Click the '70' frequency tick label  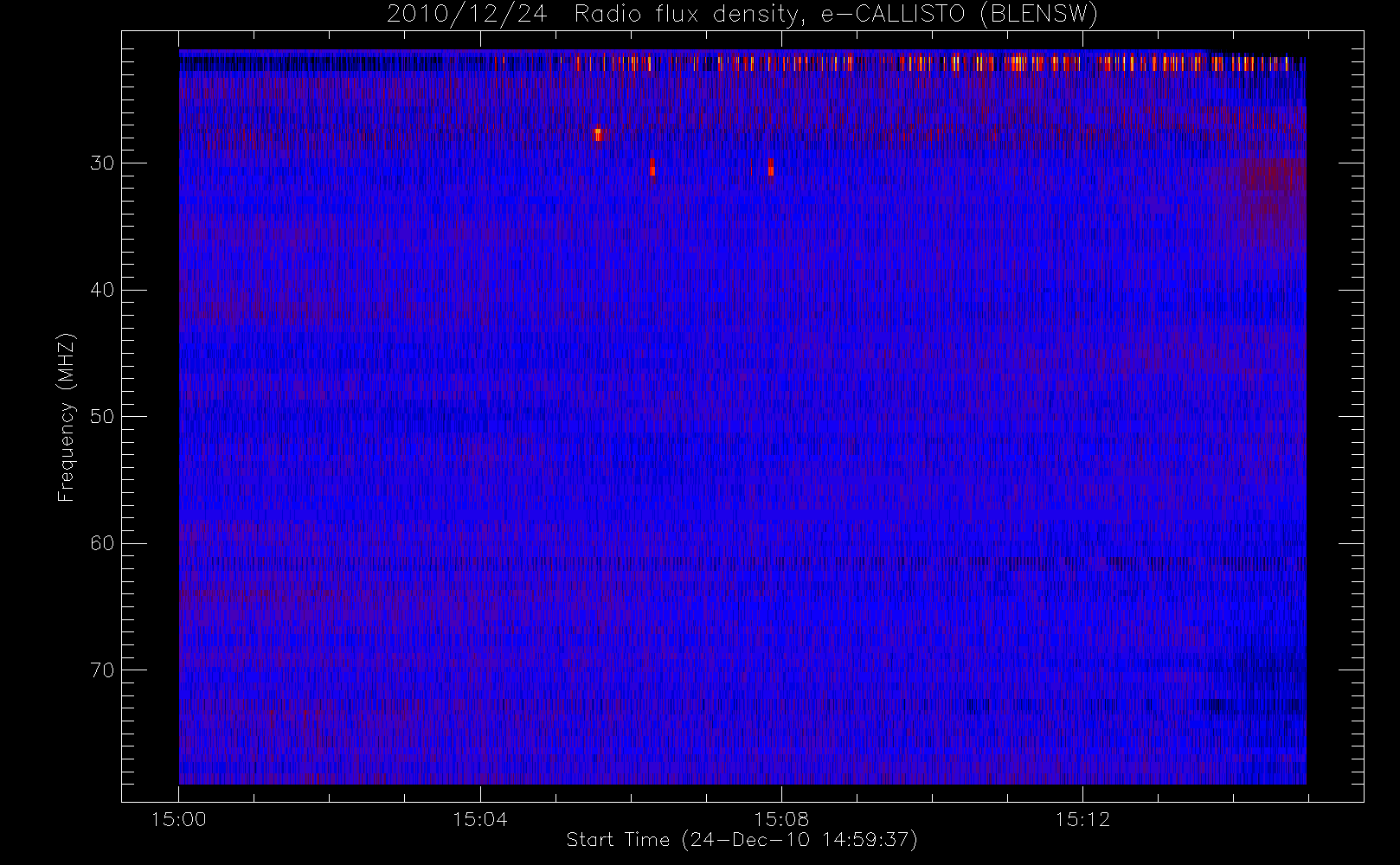point(101,670)
